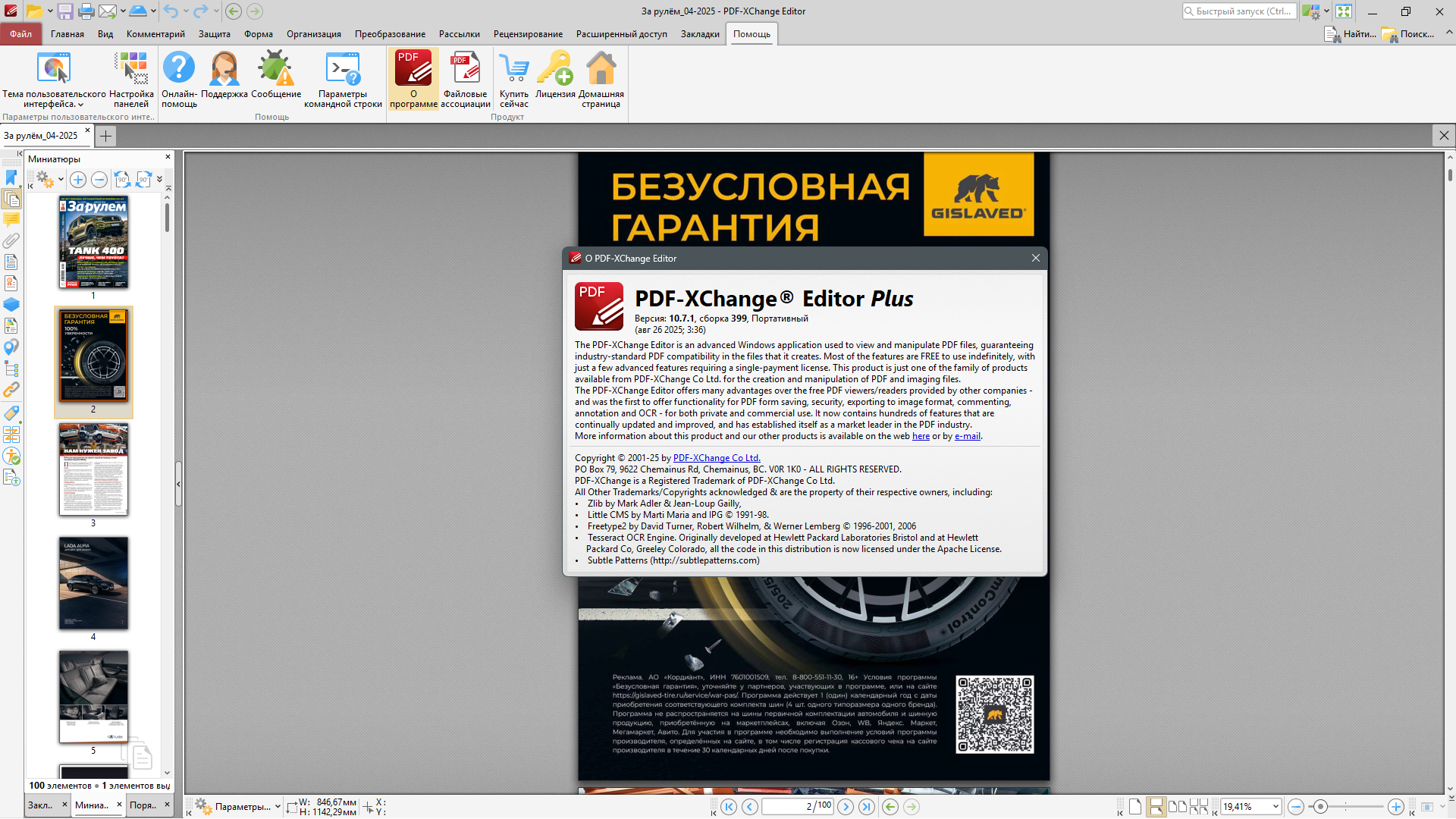1456x819 pixels.
Task: Open the folder icon in quick access toolbar
Action: point(34,11)
